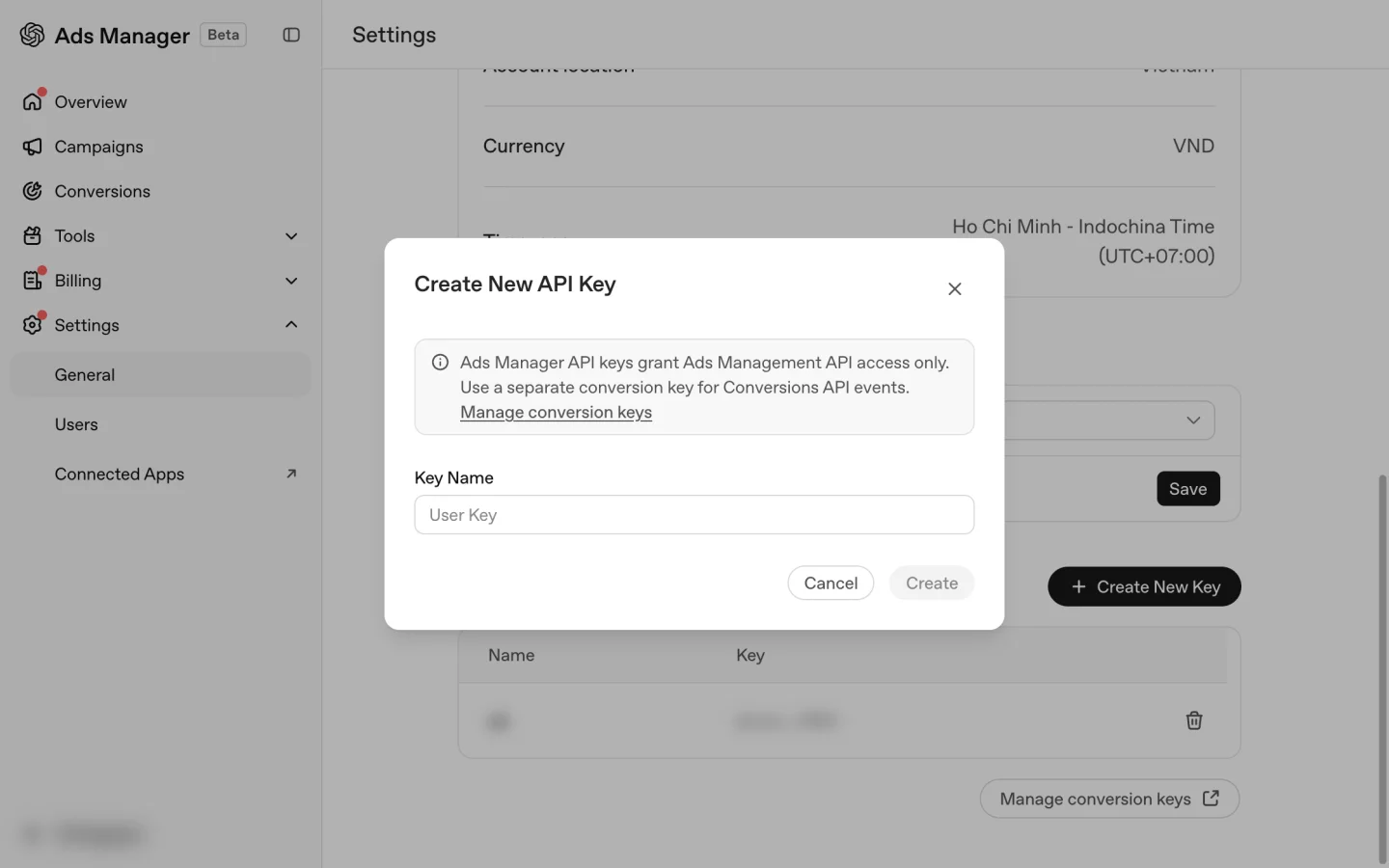
Task: Click the Settings page title
Action: 394,35
